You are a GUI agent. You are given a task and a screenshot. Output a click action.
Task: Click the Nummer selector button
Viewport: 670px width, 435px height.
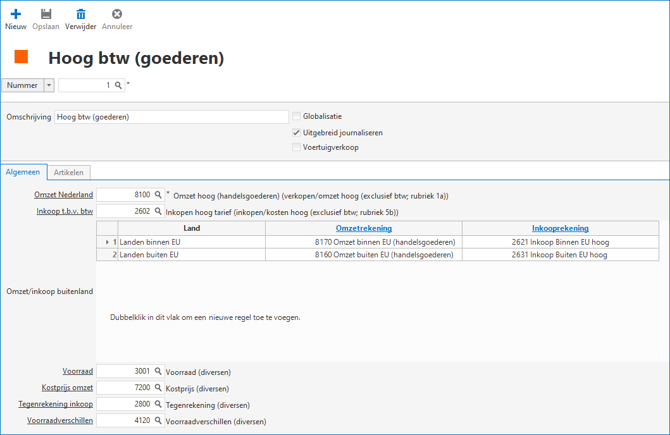(22, 86)
